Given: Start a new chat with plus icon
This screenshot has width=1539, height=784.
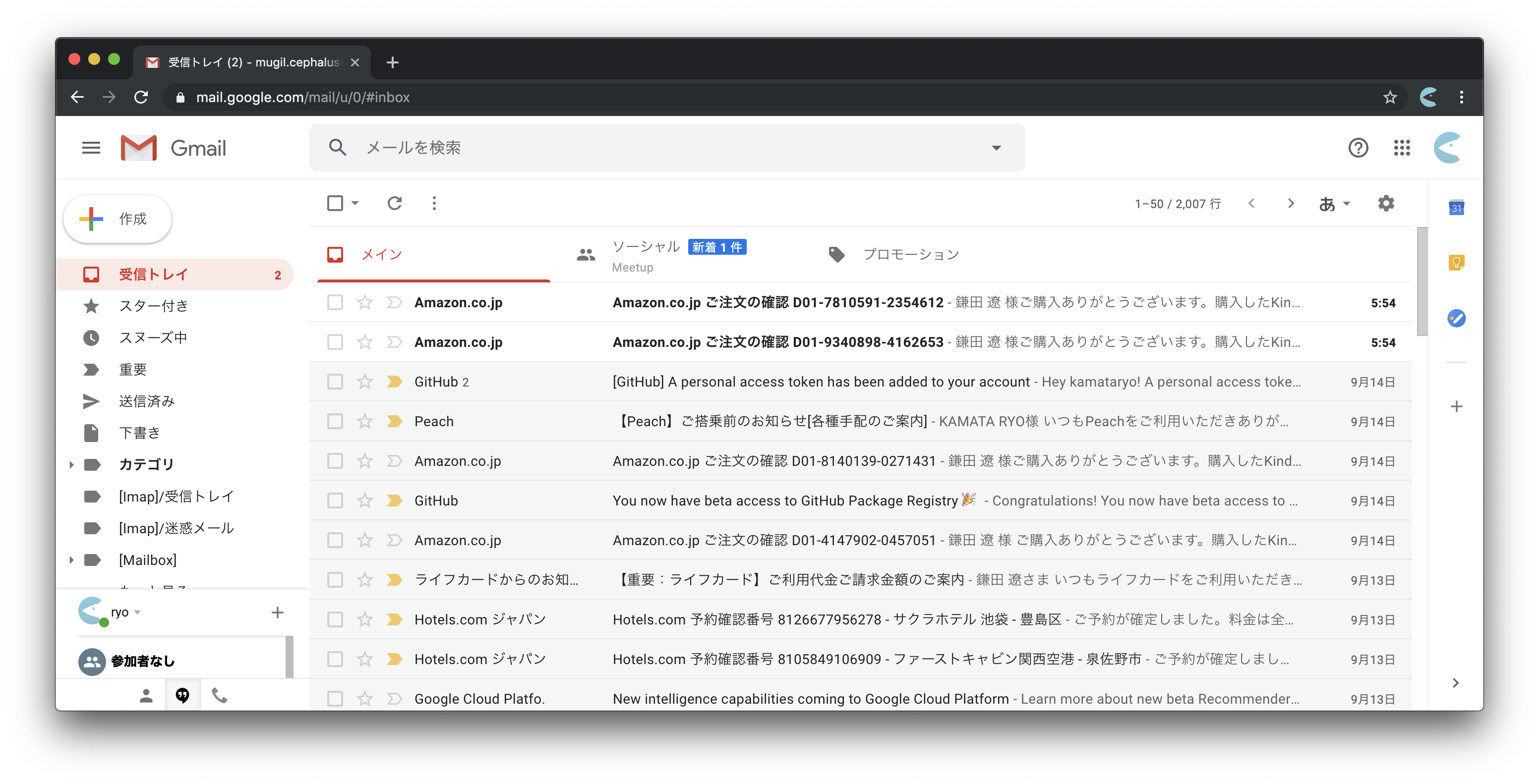Looking at the screenshot, I should pyautogui.click(x=277, y=612).
